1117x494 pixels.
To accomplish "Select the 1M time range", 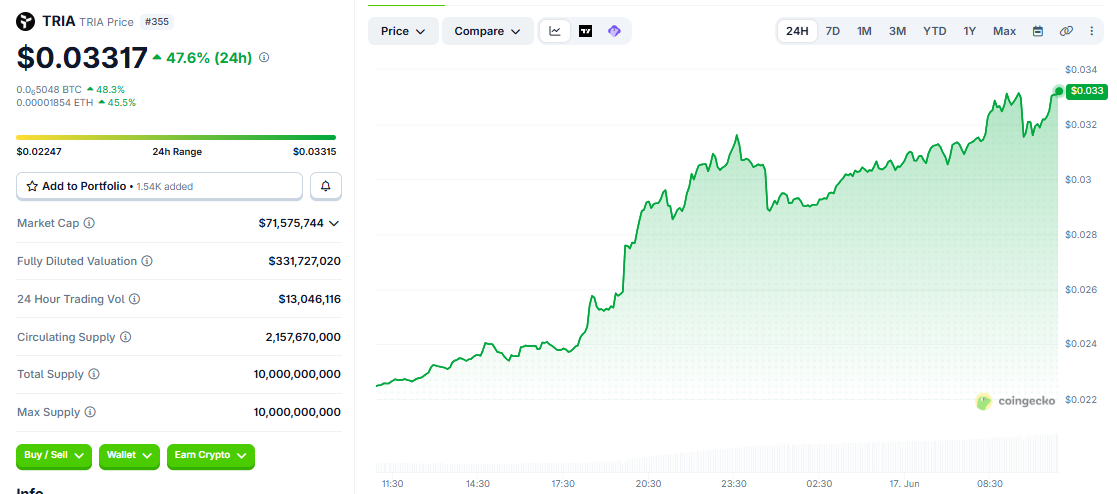I will tap(864, 31).
